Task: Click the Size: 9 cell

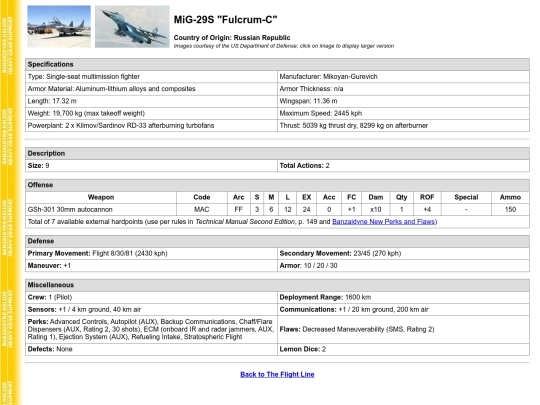Action: pos(152,166)
